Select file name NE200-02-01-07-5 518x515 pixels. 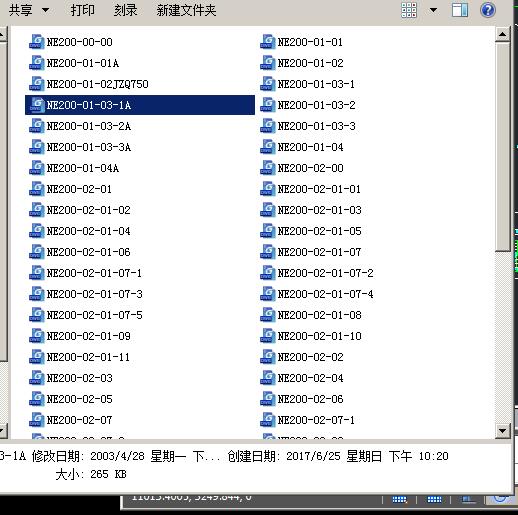click(x=94, y=315)
